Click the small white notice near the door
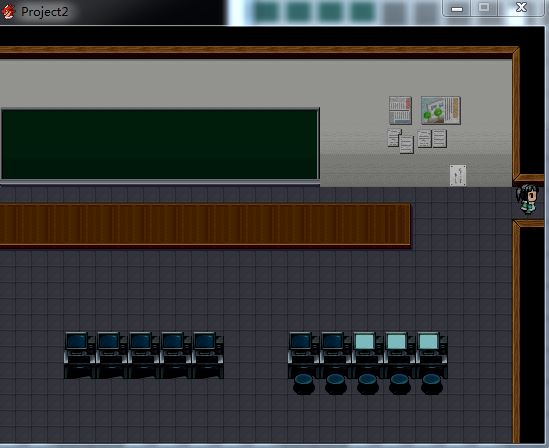The image size is (549, 448). point(458,175)
